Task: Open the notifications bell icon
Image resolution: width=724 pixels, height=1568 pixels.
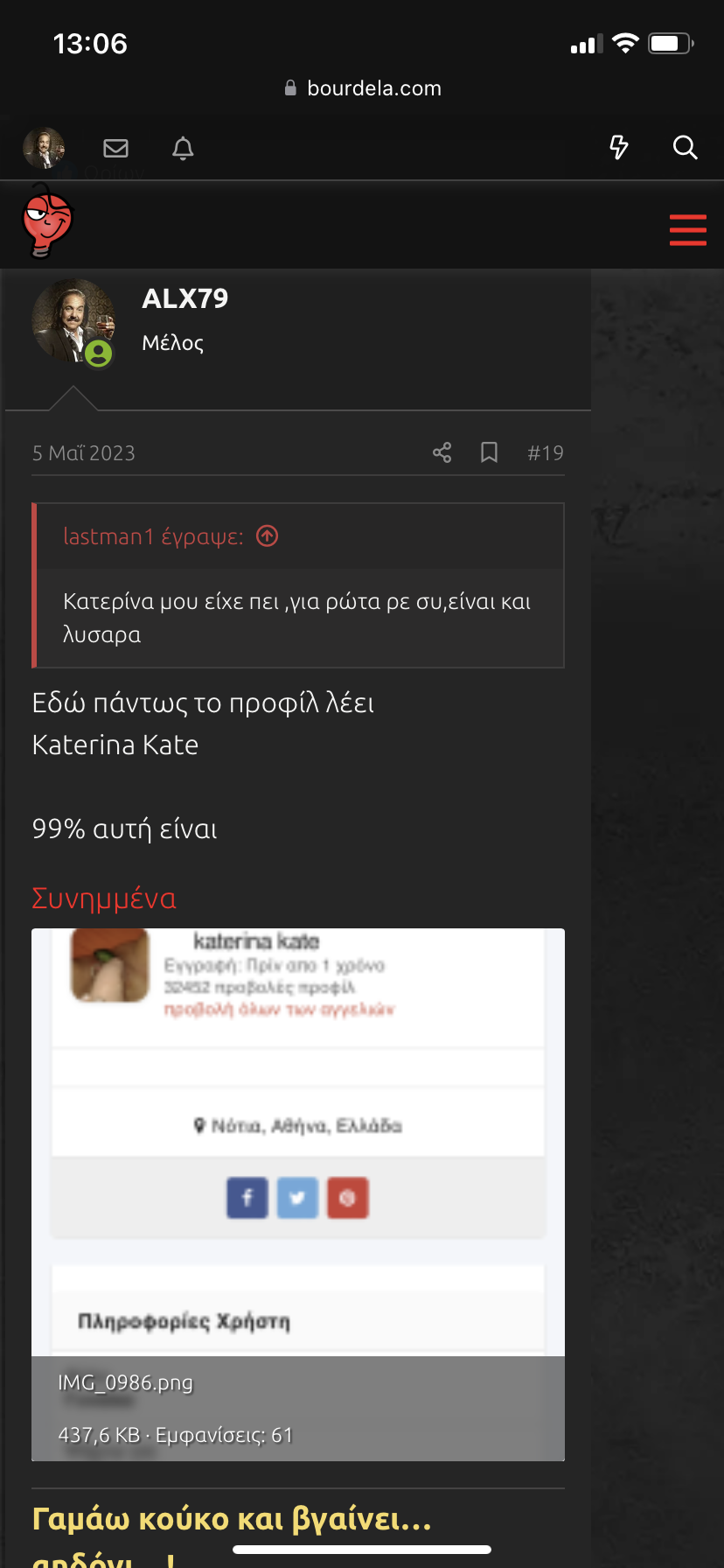Action: [x=183, y=148]
